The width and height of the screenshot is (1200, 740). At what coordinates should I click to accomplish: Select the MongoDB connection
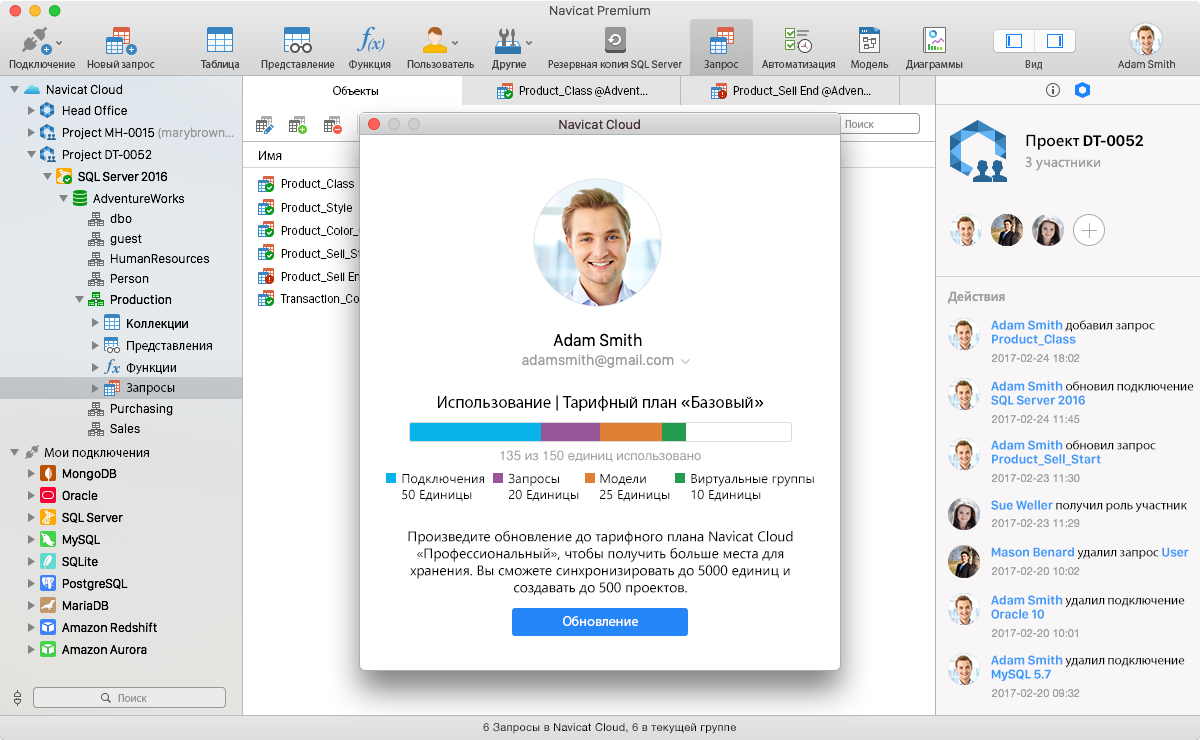click(89, 474)
